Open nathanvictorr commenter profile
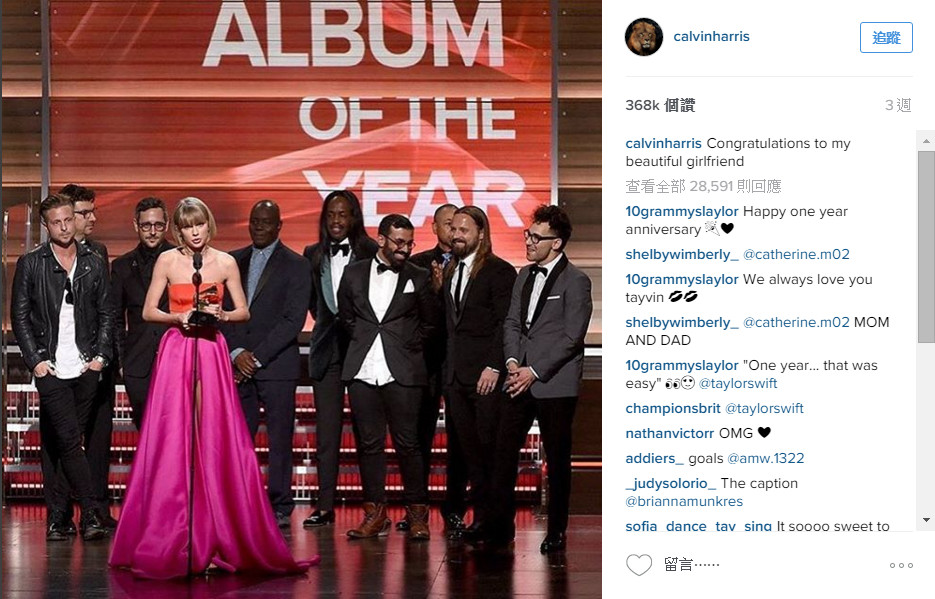Screen dimensions: 935x599 670,433
